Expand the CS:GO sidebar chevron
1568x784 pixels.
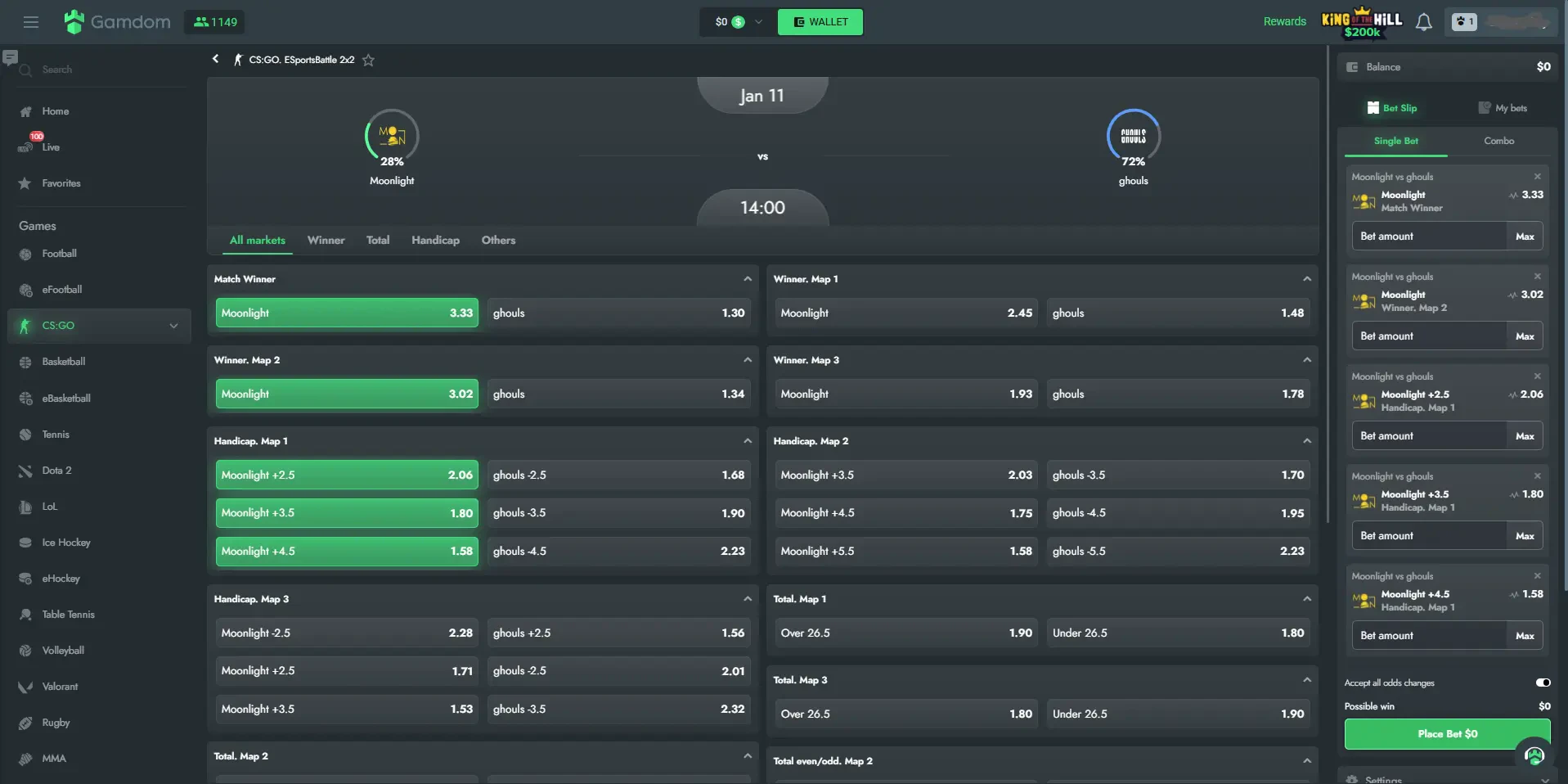[173, 326]
